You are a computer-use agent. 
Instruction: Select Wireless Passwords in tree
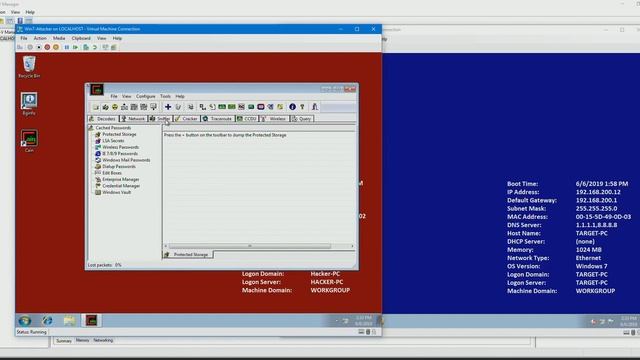point(120,147)
